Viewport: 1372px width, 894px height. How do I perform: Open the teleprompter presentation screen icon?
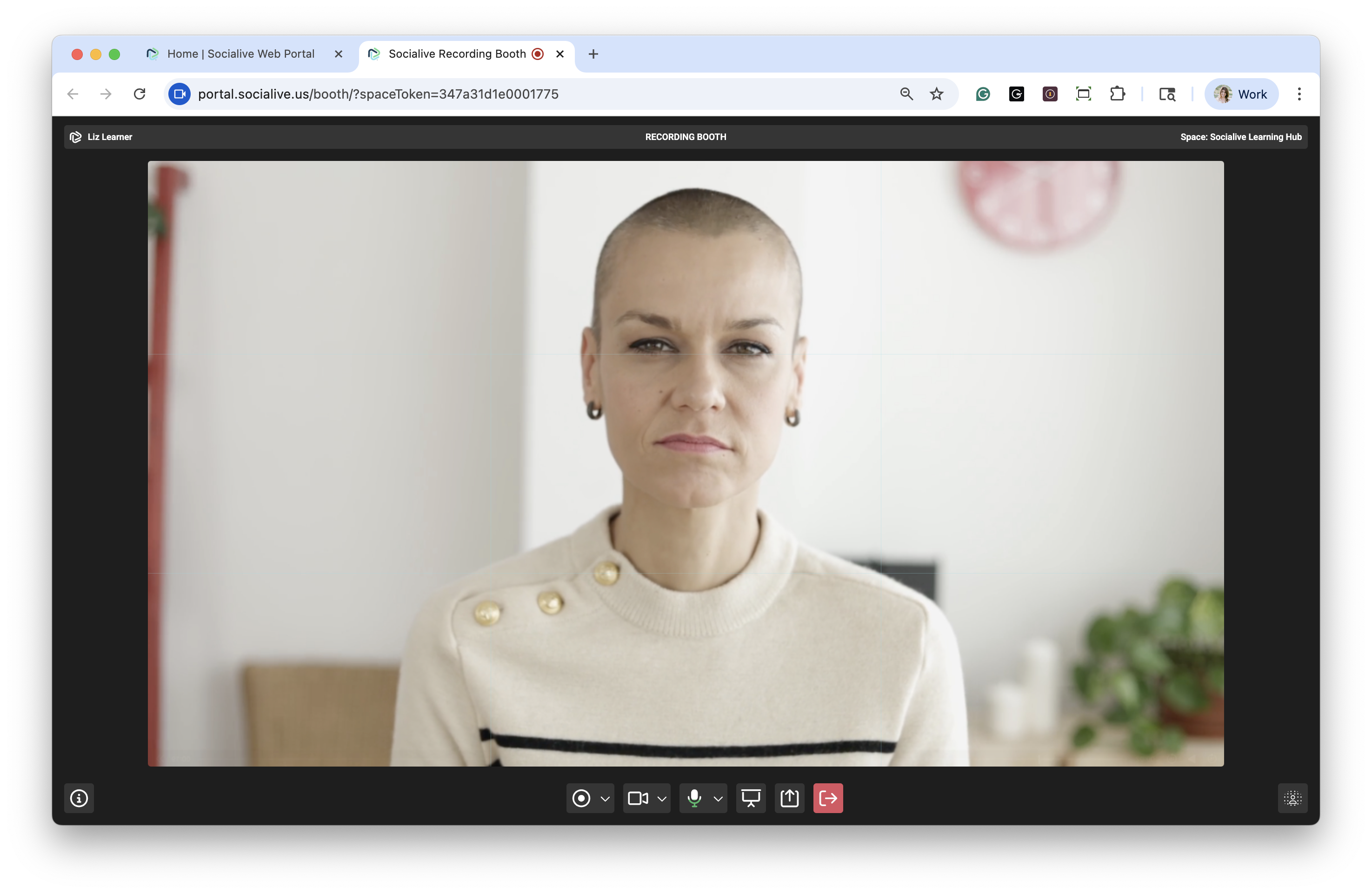(x=751, y=798)
